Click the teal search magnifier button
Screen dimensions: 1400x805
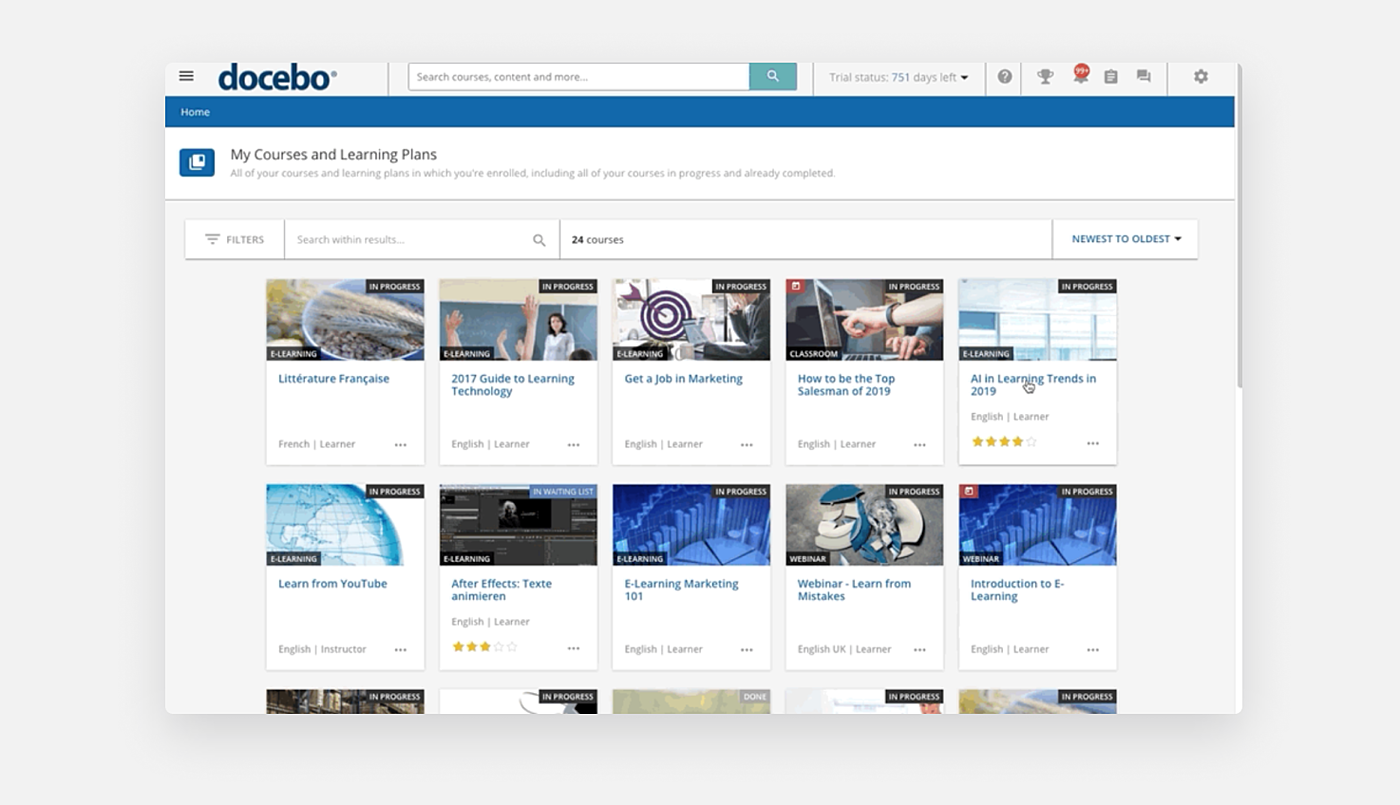[x=773, y=77]
